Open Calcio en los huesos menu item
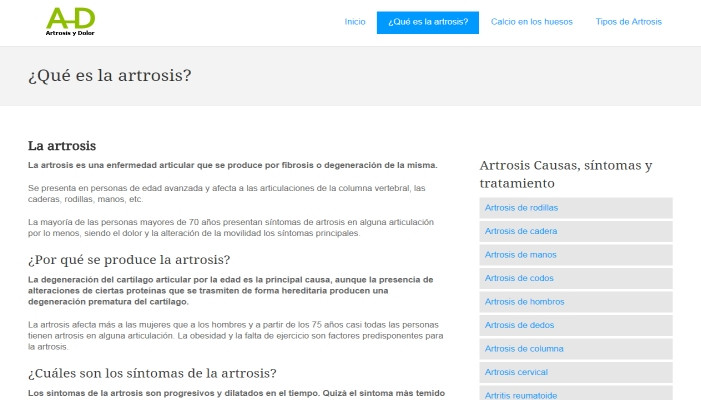This screenshot has width=701, height=400. [531, 22]
